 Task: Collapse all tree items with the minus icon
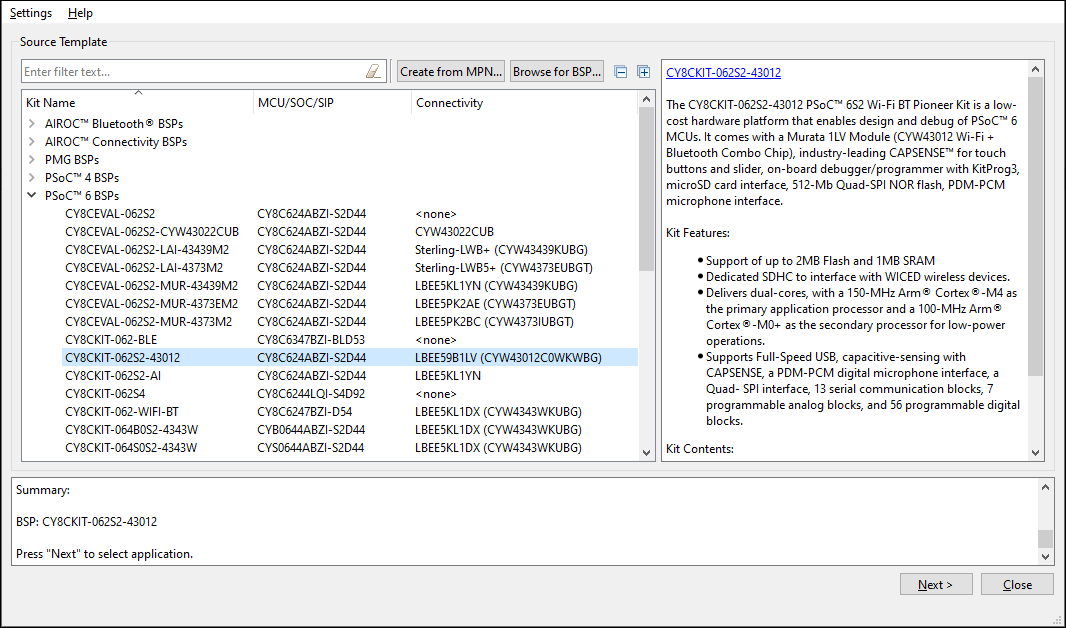[621, 71]
